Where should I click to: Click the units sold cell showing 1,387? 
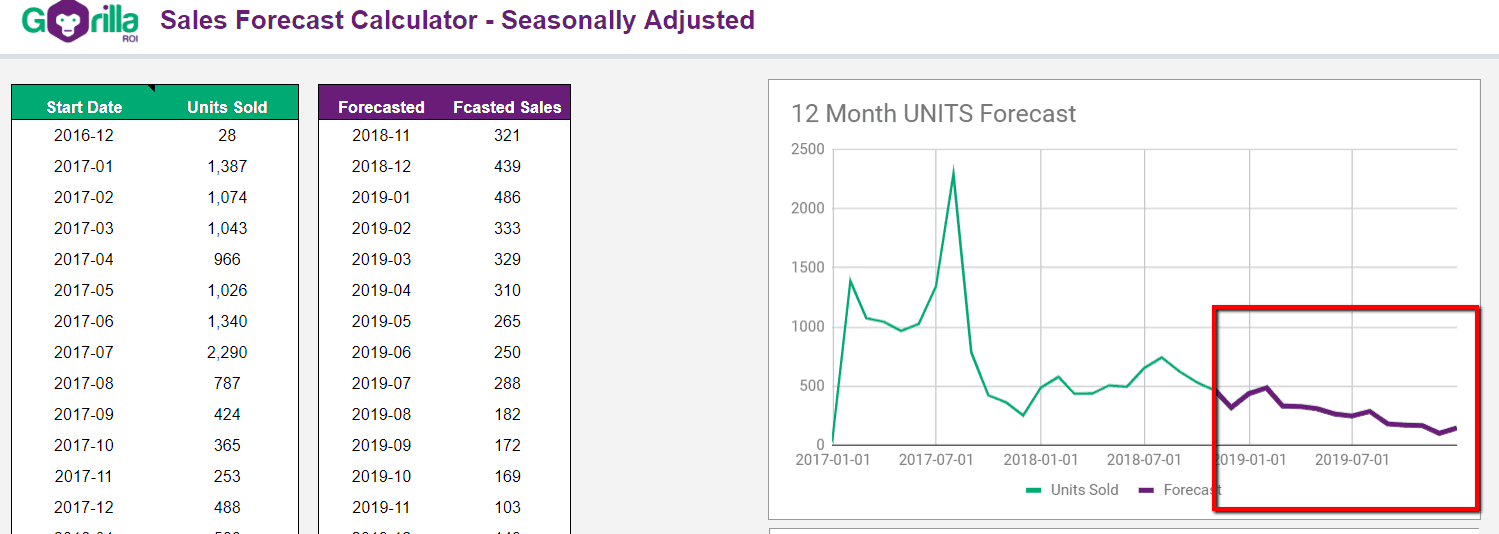(227, 166)
